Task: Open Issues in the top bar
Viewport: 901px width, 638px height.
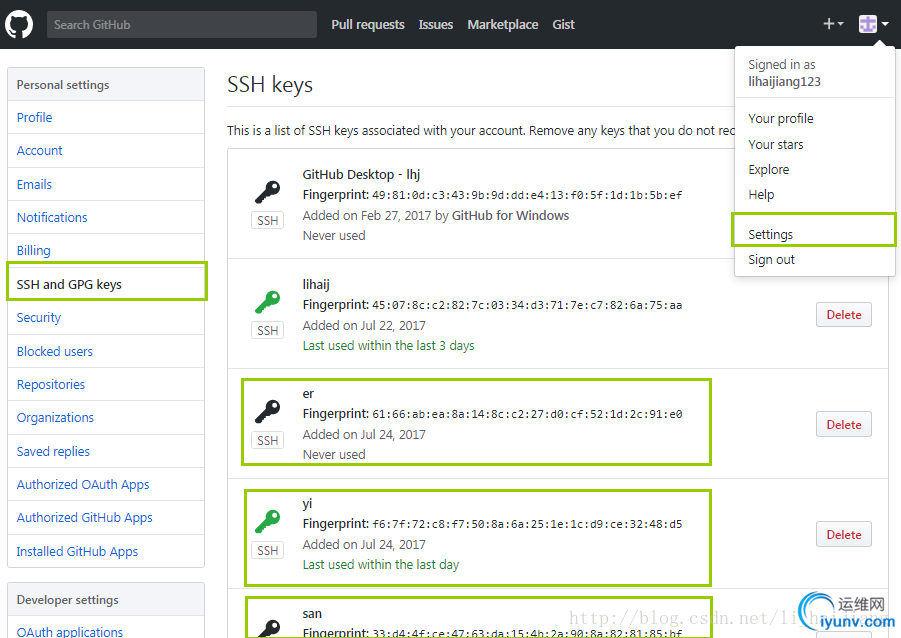Action: point(436,25)
